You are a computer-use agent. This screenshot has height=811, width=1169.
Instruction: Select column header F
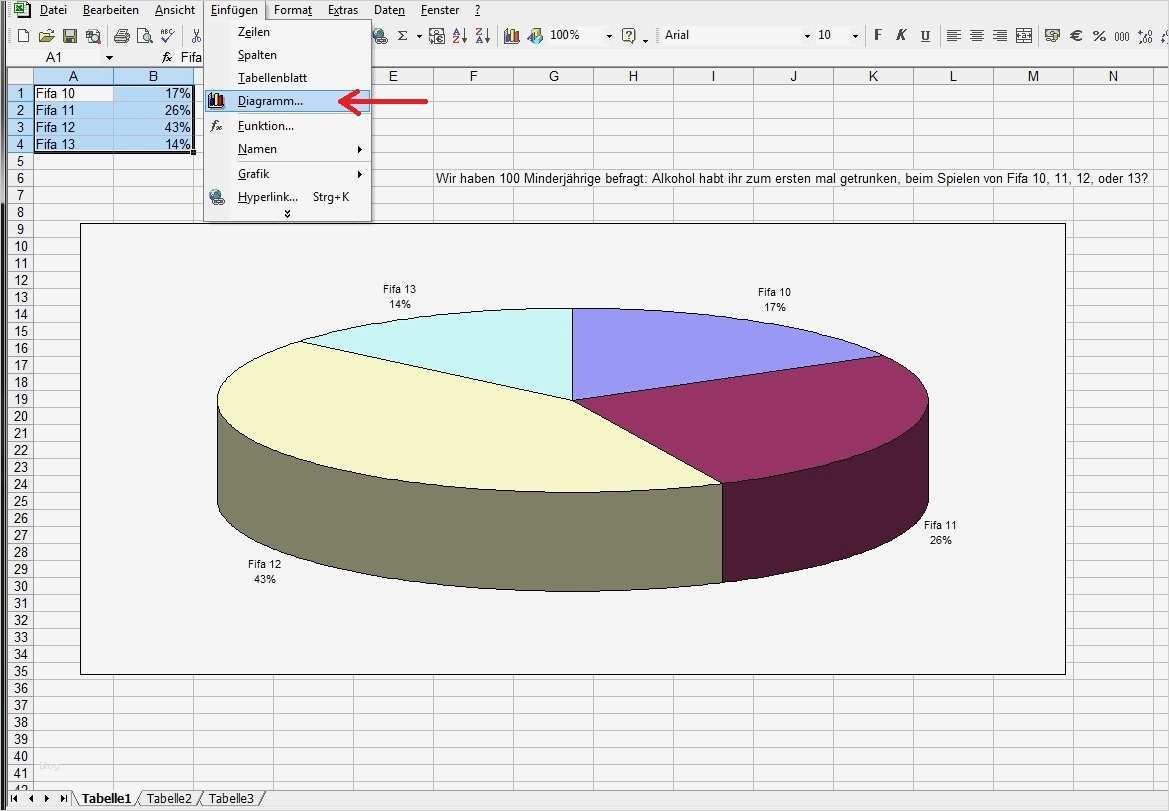click(x=473, y=76)
